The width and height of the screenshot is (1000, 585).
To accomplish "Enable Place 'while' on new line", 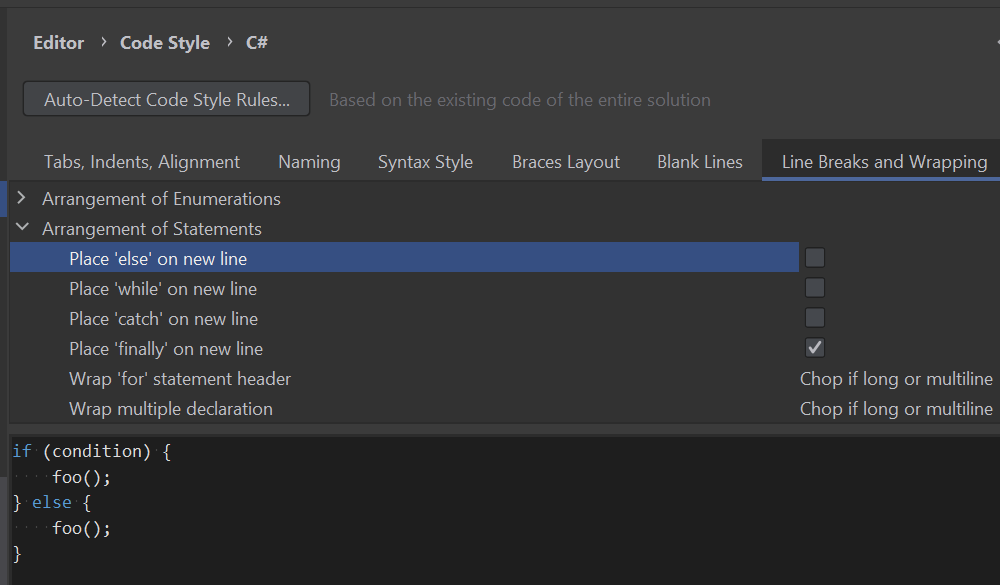I will coord(815,288).
